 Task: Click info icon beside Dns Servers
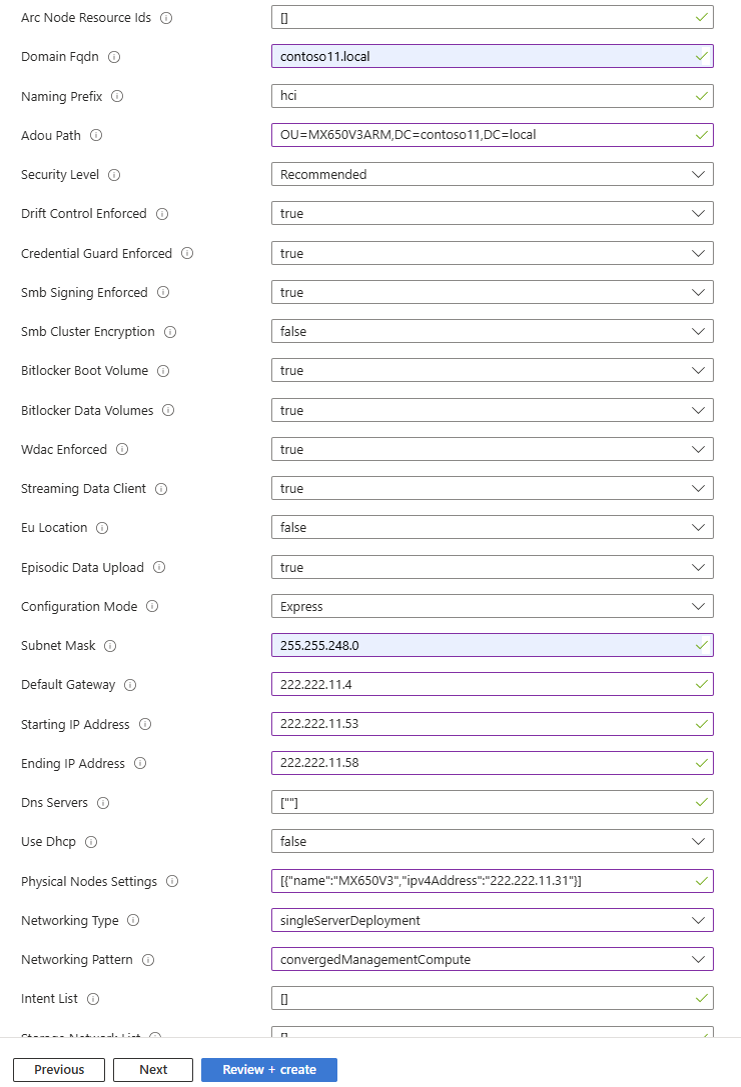pos(103,803)
